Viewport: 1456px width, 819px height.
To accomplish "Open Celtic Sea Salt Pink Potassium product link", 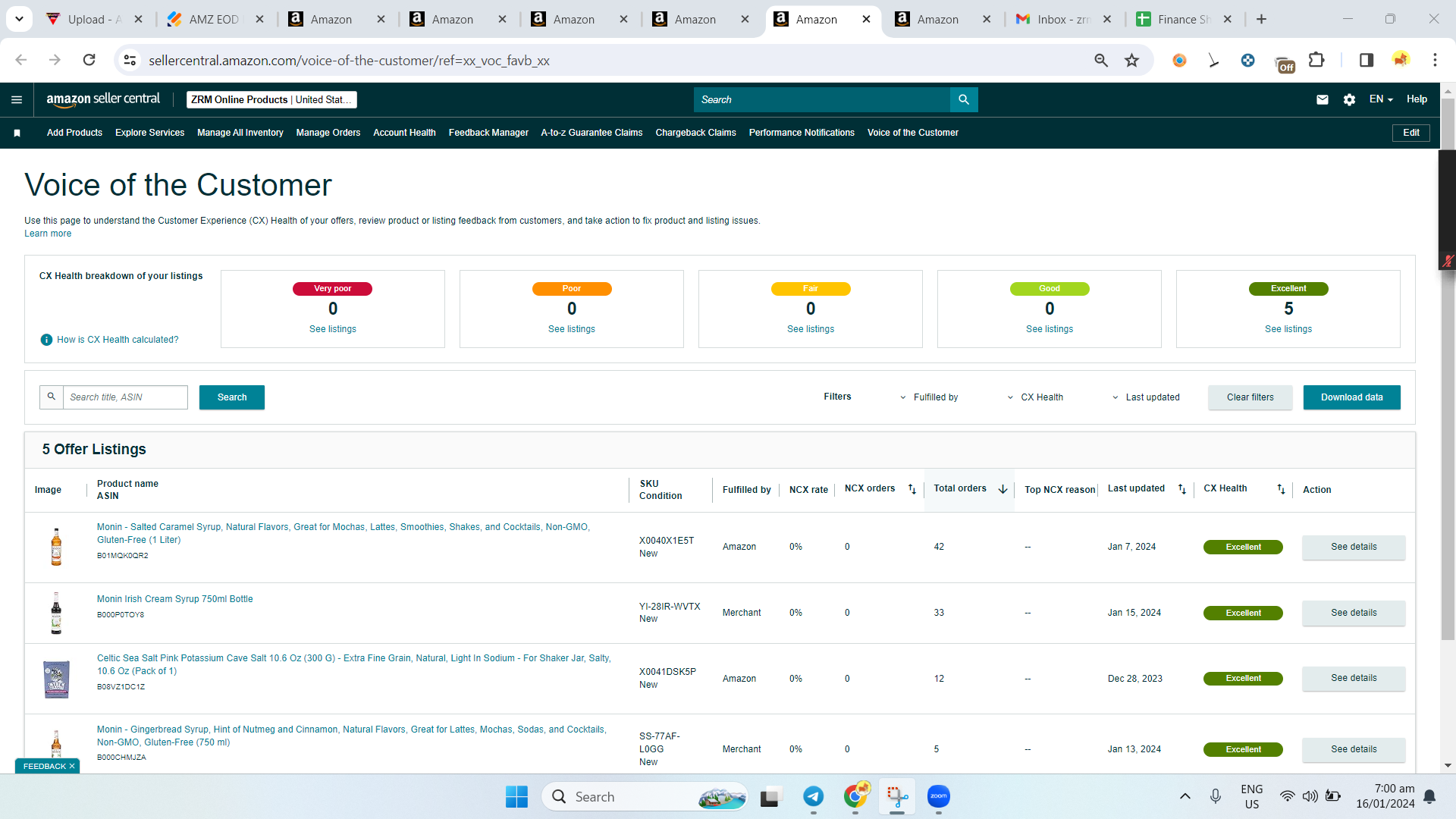I will click(x=354, y=664).
